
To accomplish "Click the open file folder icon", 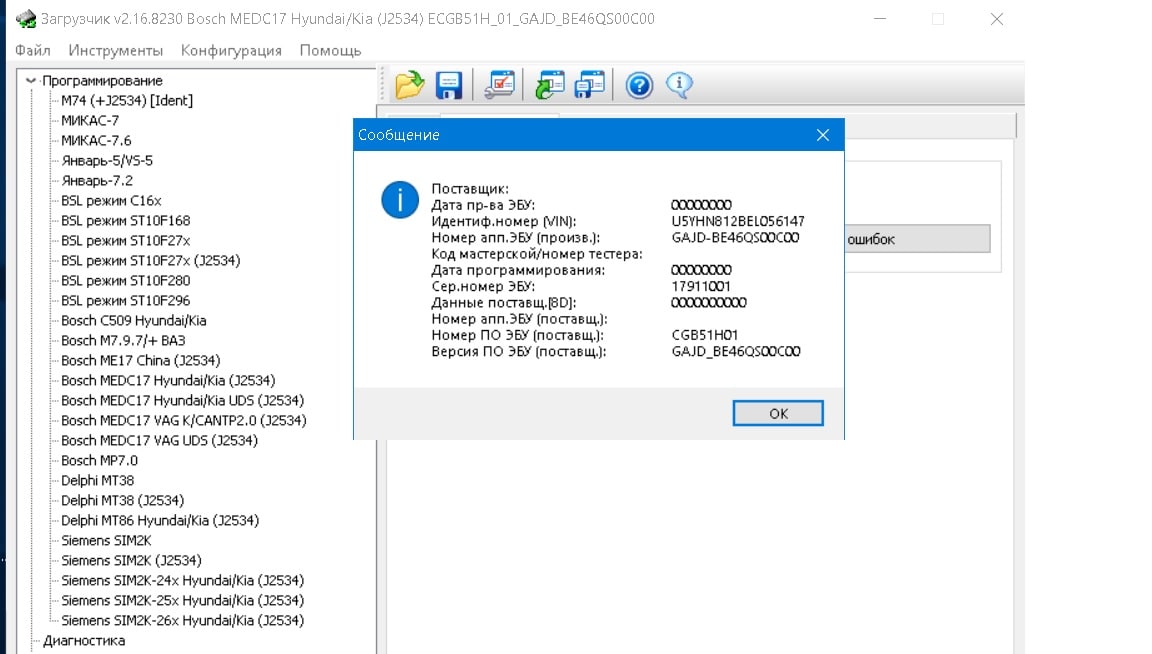I will [x=409, y=86].
